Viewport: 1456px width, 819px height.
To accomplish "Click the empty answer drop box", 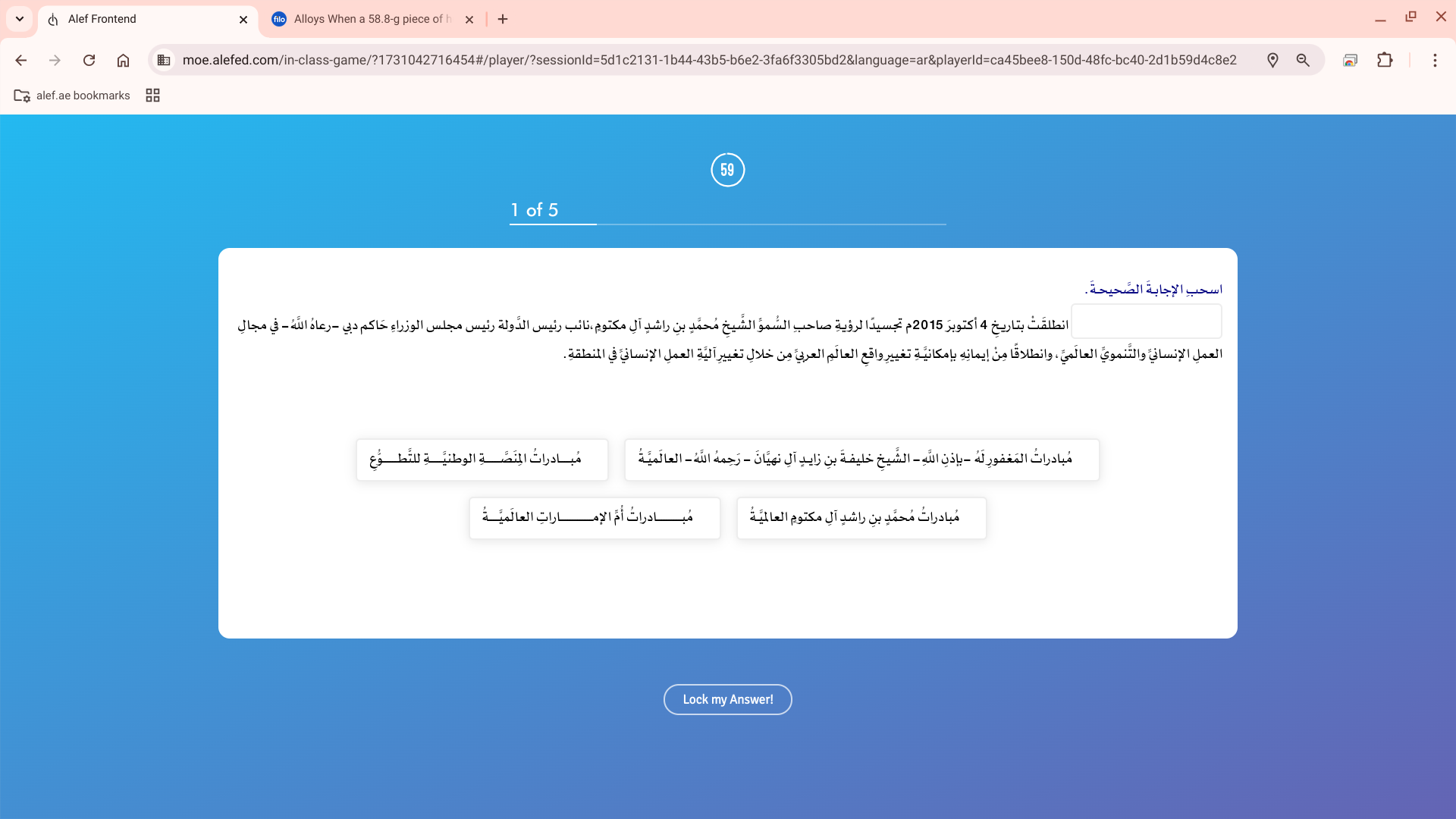I will 1146,322.
